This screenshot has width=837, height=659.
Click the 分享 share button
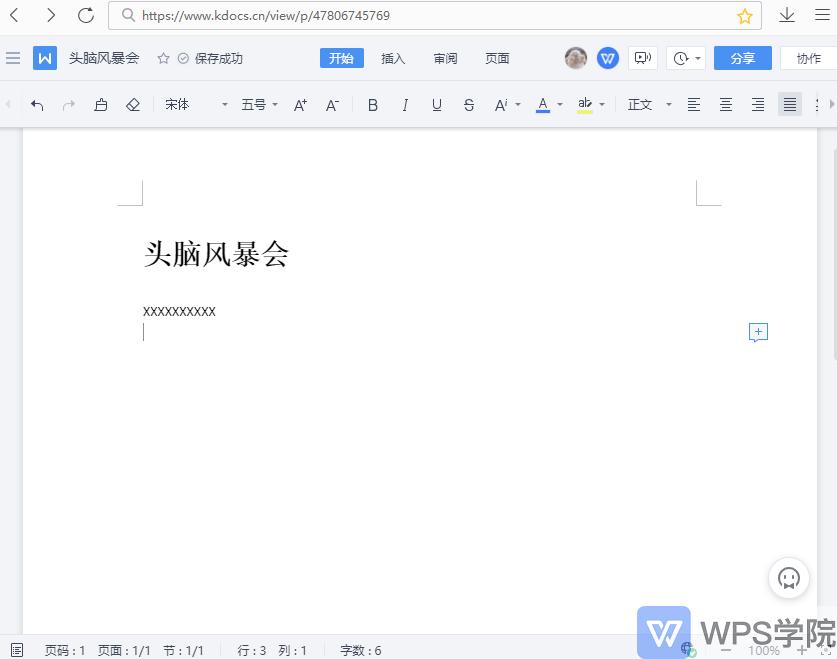tap(742, 58)
